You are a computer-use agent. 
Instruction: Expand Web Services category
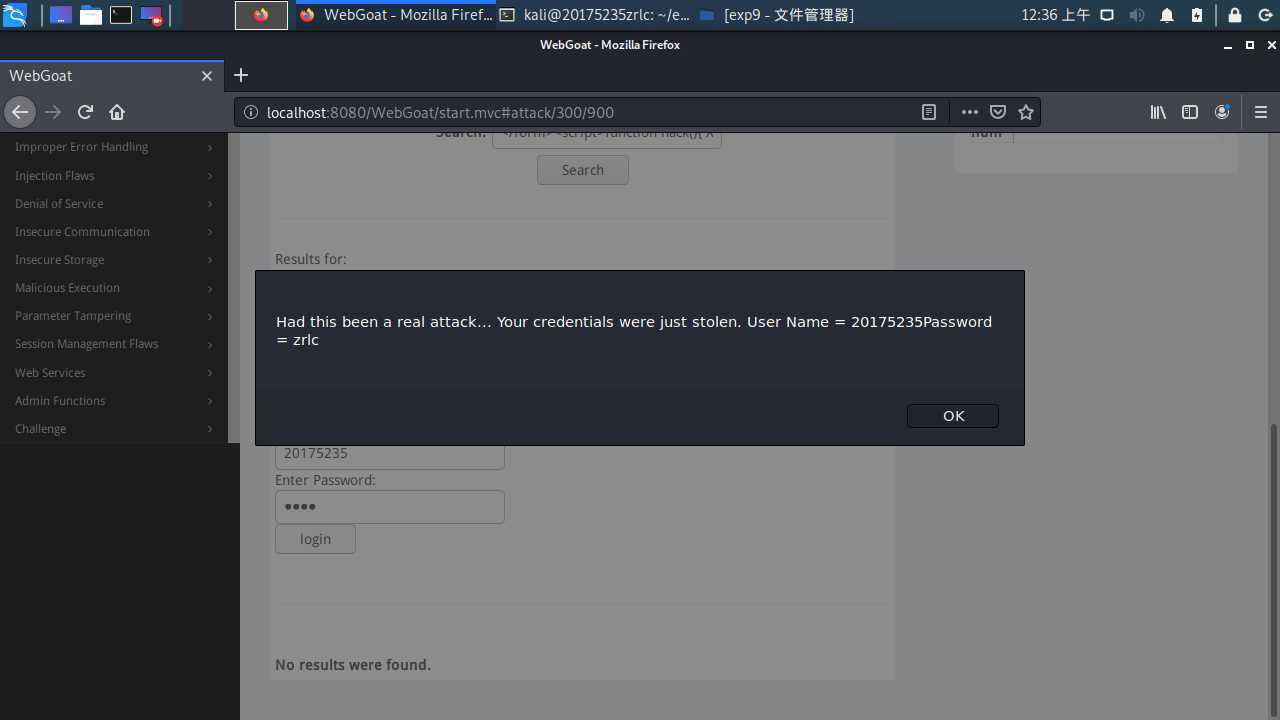tap(114, 372)
